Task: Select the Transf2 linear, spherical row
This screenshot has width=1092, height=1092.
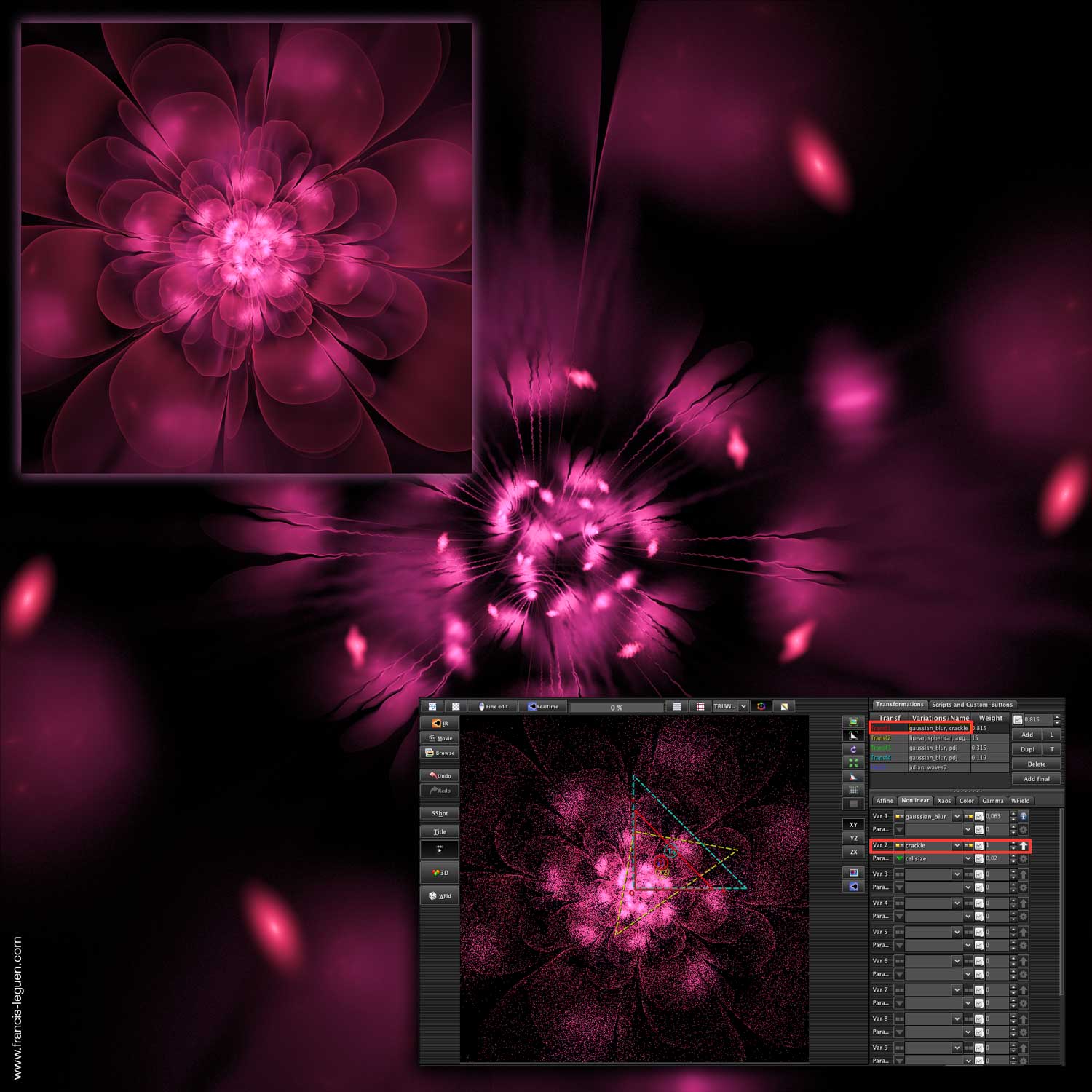Action: coord(939,738)
